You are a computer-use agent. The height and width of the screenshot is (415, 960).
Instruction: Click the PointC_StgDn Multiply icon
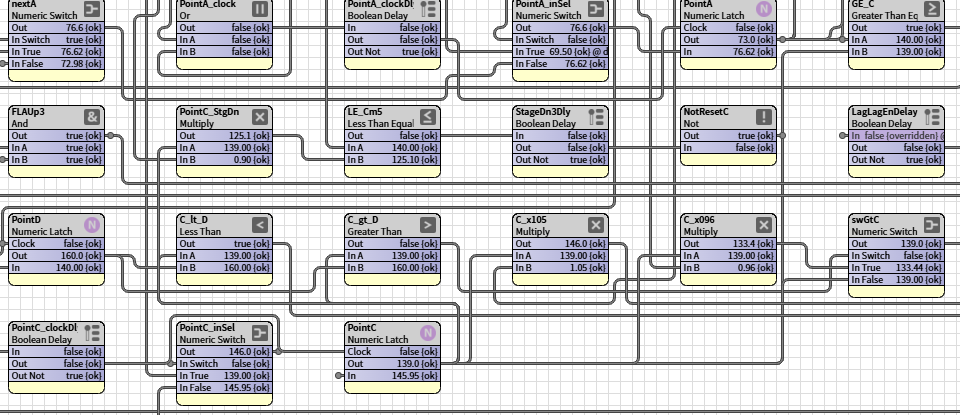point(260,117)
